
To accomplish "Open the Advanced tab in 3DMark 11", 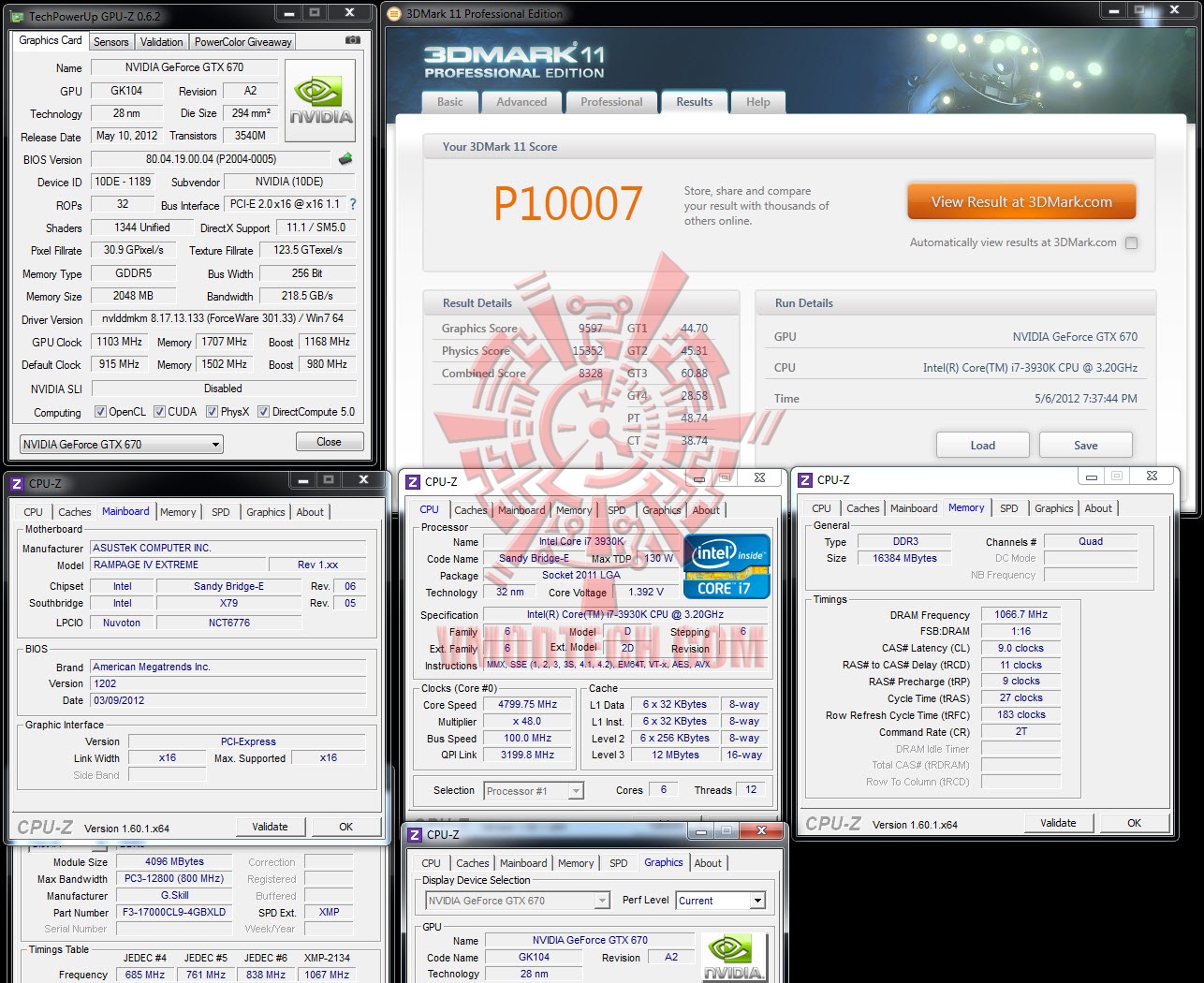I will pos(521,102).
